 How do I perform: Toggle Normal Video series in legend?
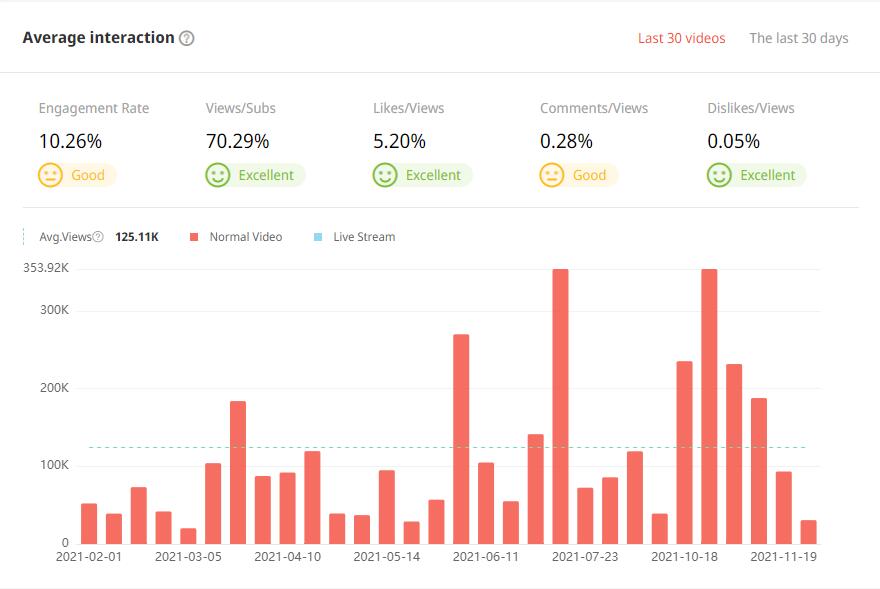245,237
